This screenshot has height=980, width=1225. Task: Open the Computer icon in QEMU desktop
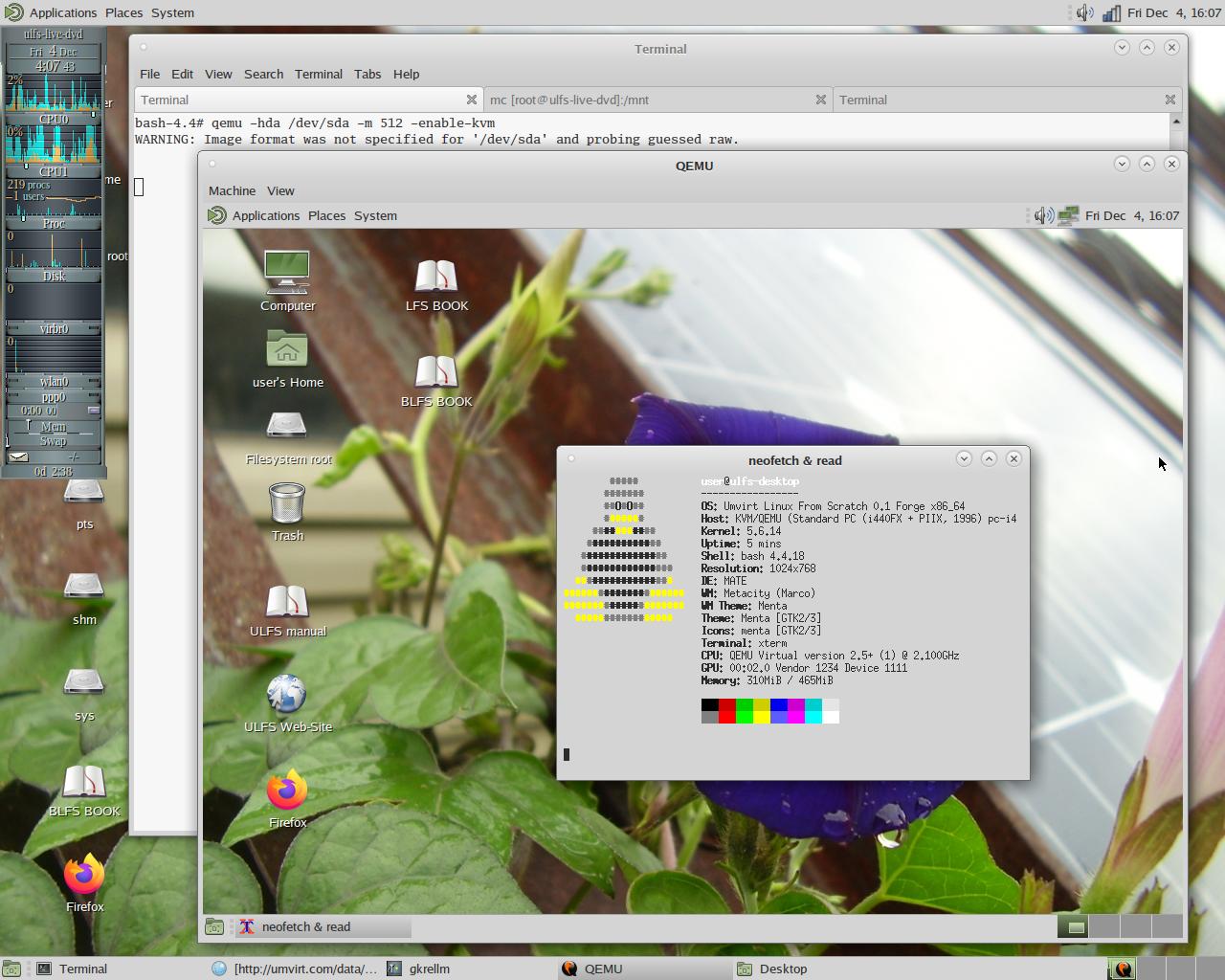287,274
